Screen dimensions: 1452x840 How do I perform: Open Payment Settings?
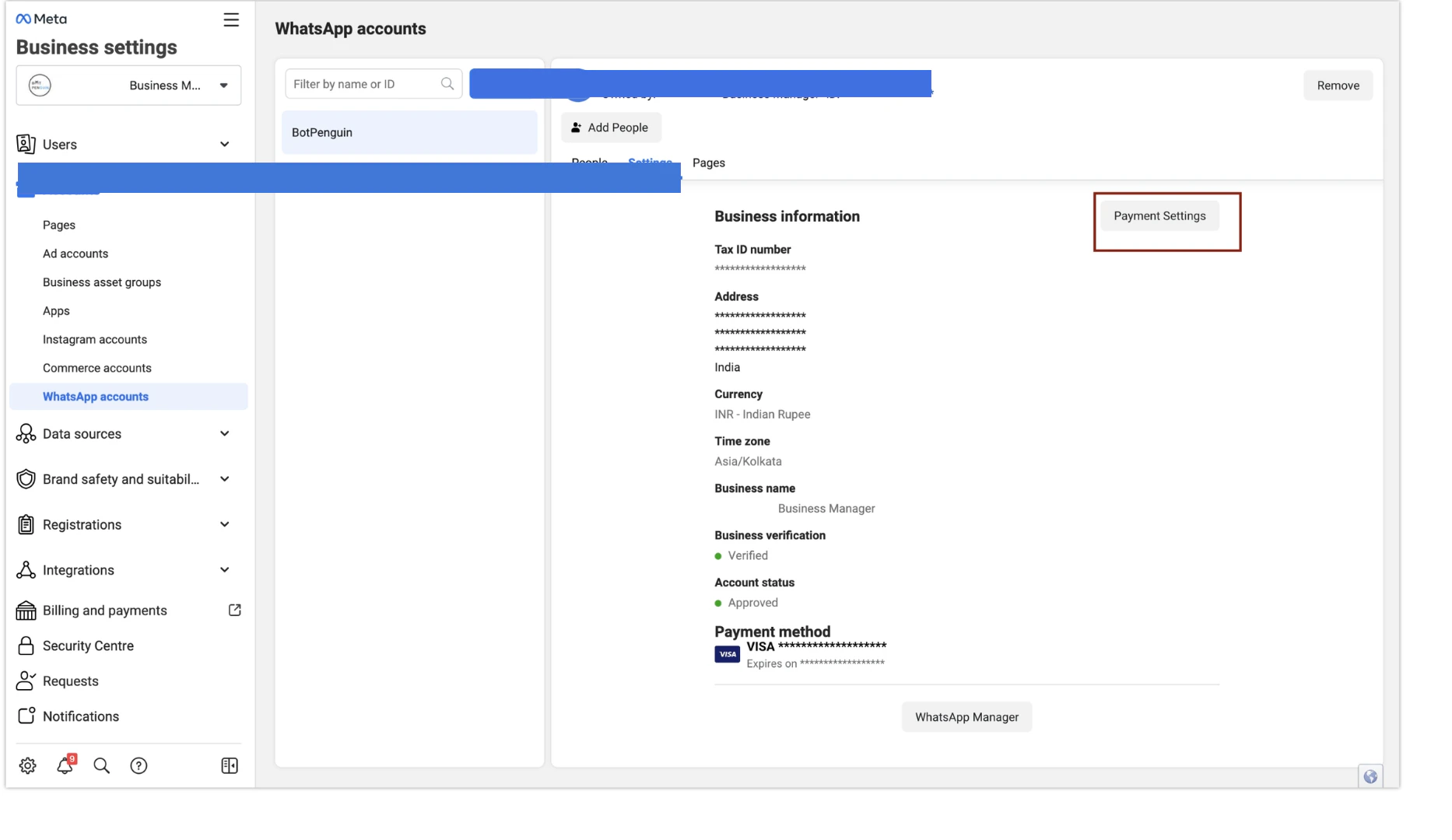(x=1159, y=216)
